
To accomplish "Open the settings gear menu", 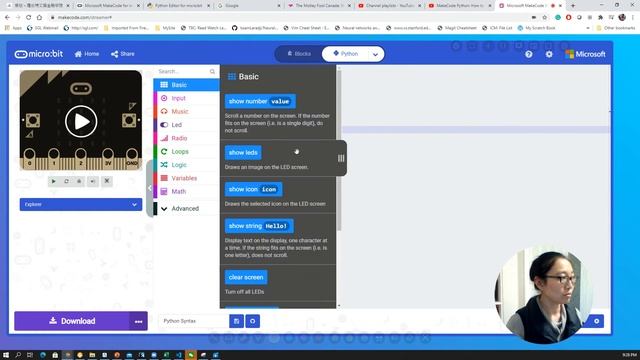I will pos(549,54).
